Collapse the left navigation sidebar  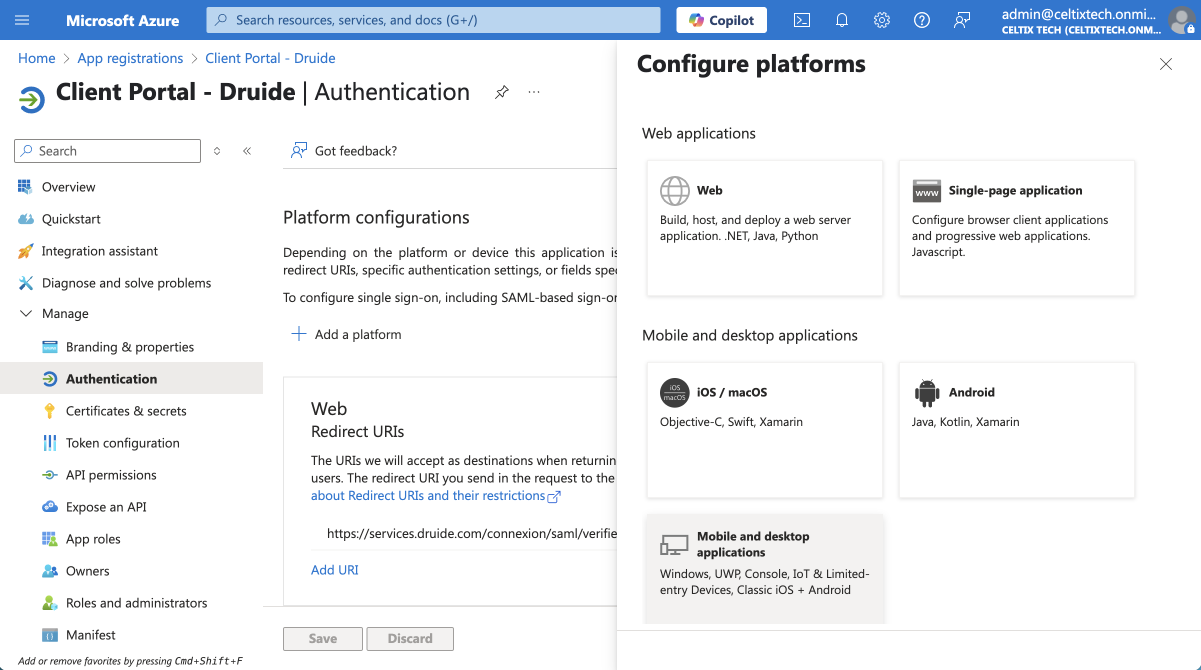(247, 151)
